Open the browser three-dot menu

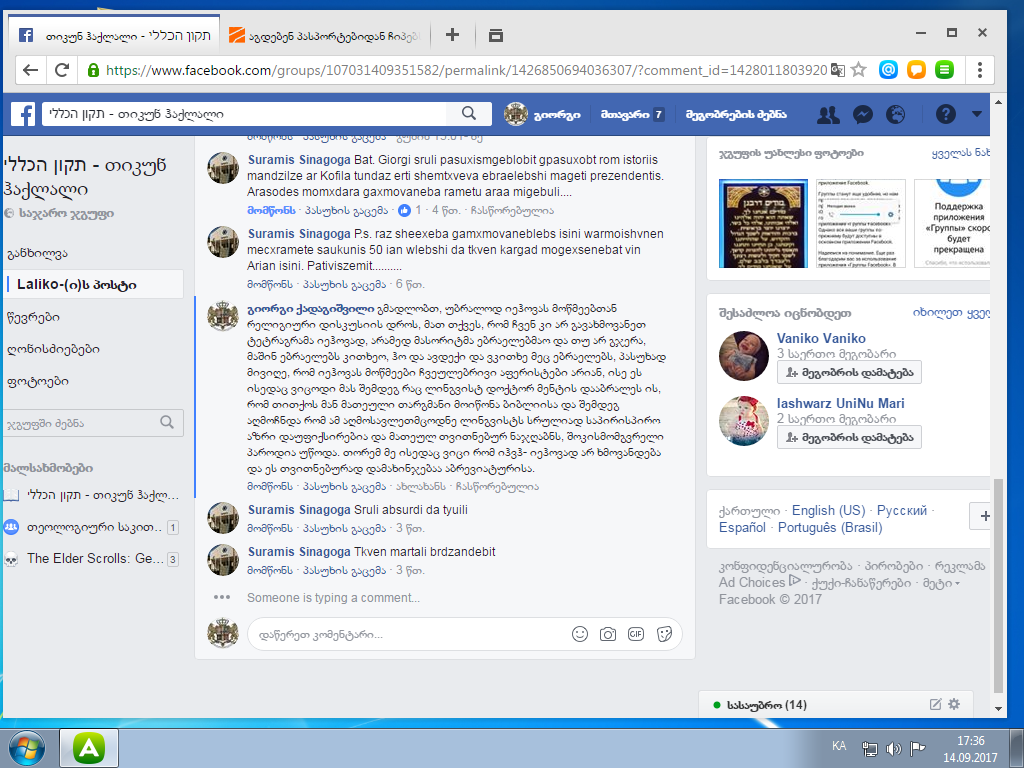[980, 70]
